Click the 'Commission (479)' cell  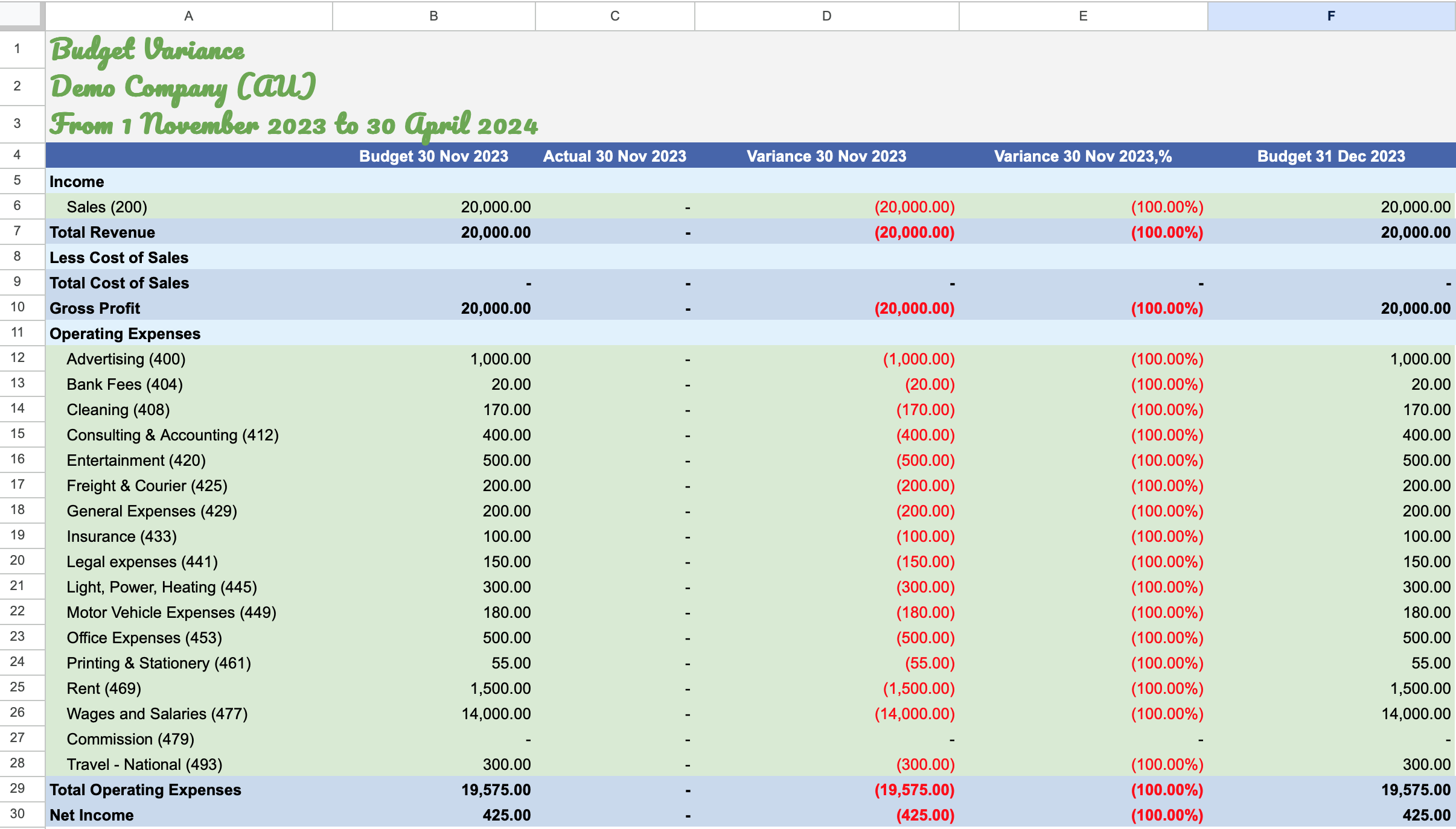point(189,739)
